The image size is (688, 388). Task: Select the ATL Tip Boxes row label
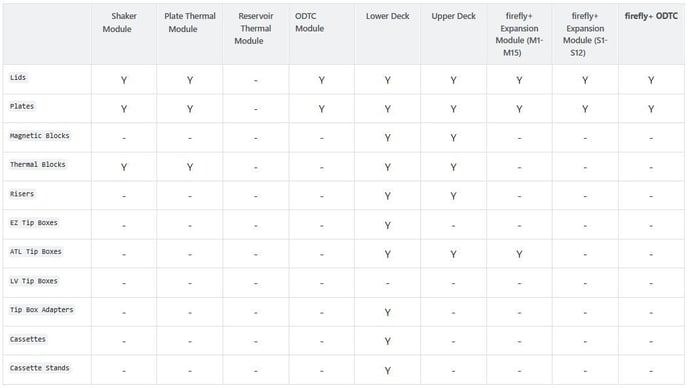(x=36, y=252)
